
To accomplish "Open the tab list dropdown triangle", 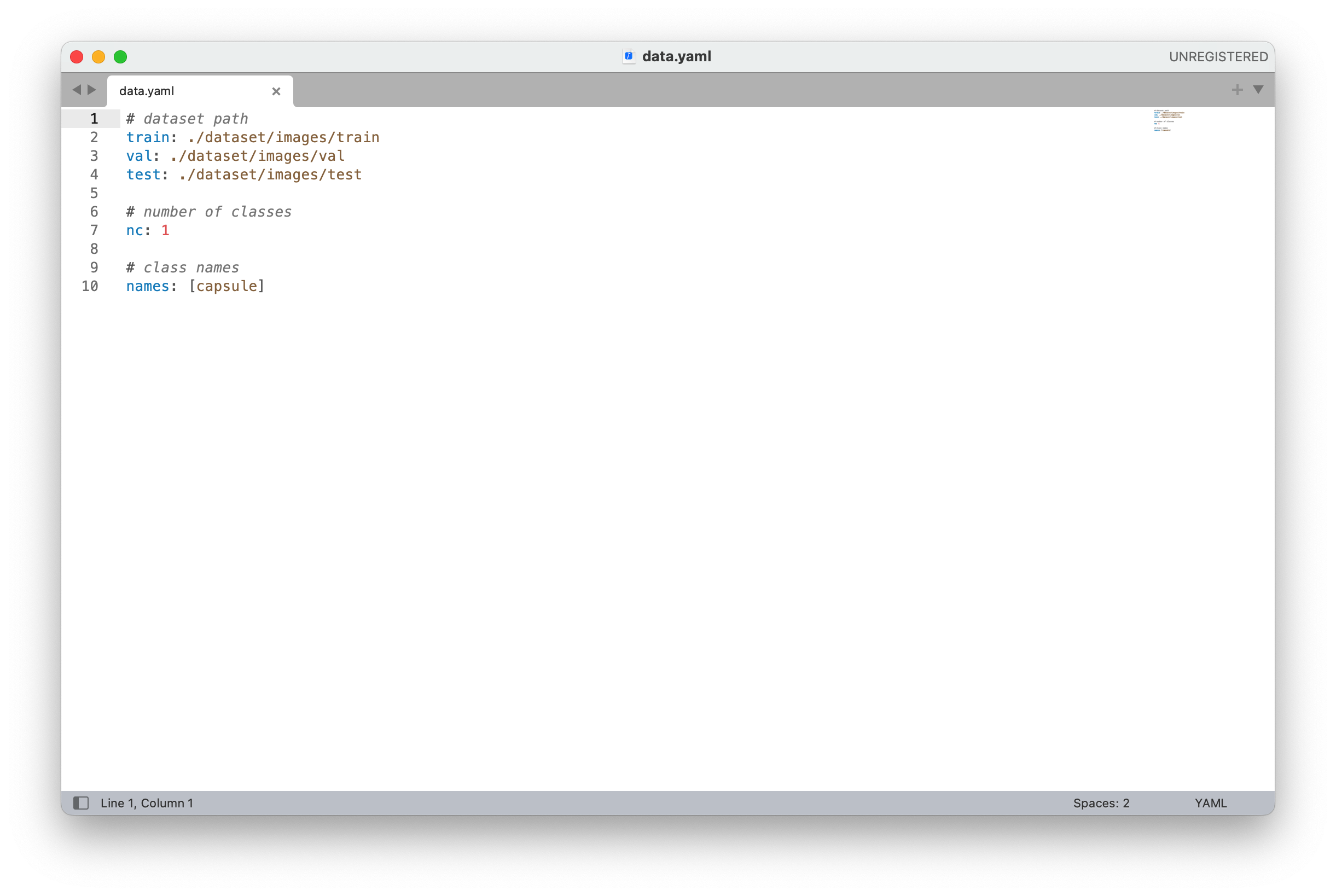I will (1258, 90).
